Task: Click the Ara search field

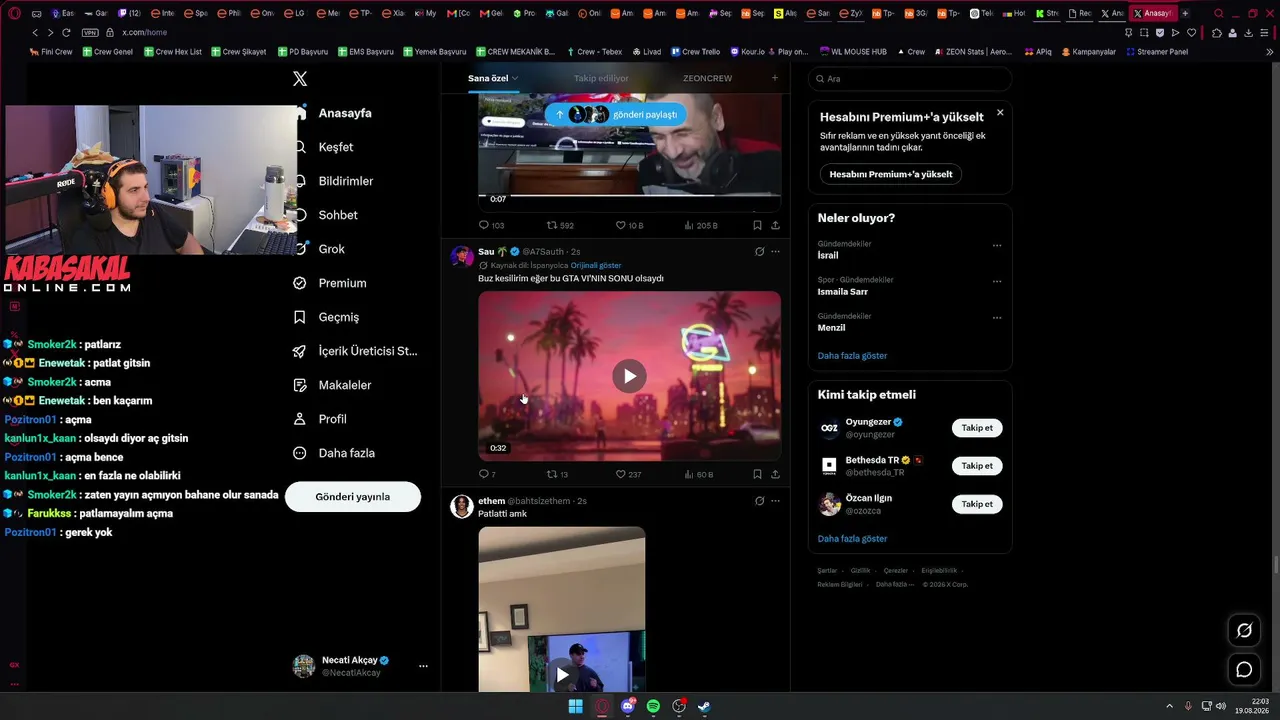Action: (x=910, y=79)
